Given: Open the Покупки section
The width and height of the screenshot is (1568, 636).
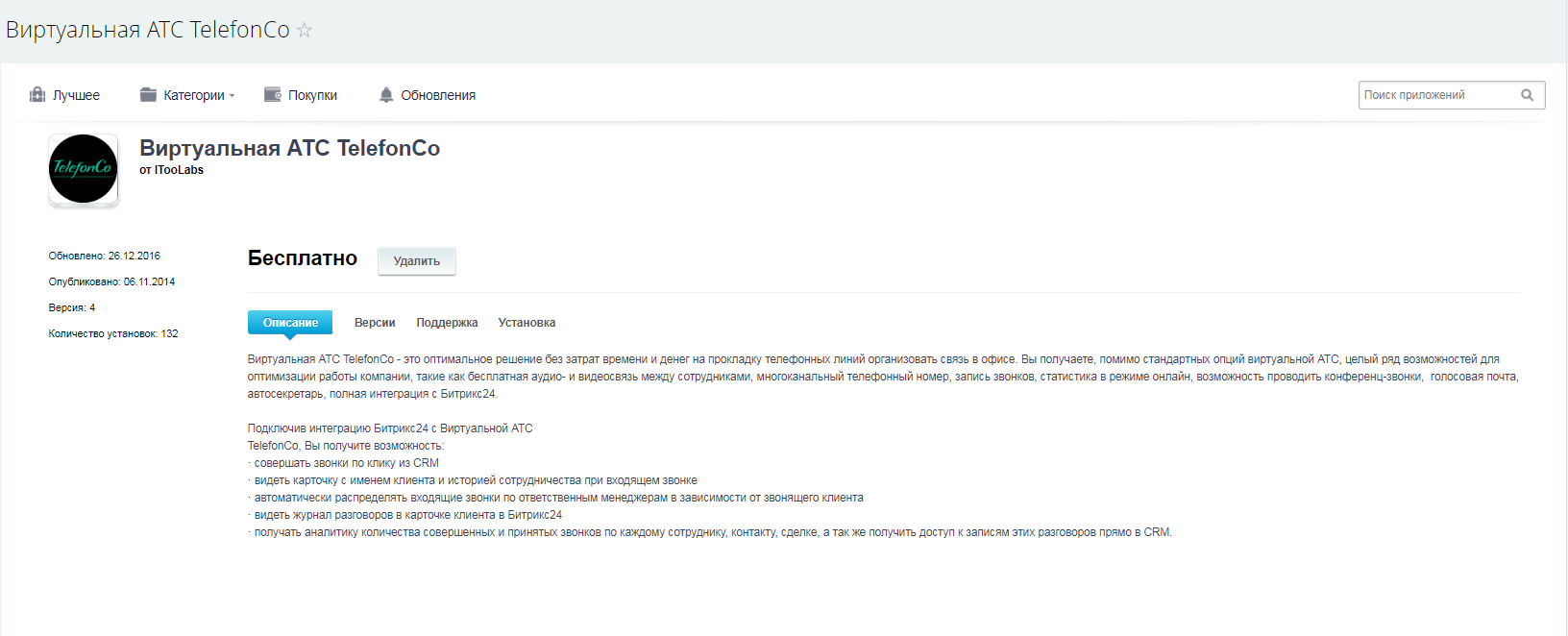Looking at the screenshot, I should tap(312, 95).
